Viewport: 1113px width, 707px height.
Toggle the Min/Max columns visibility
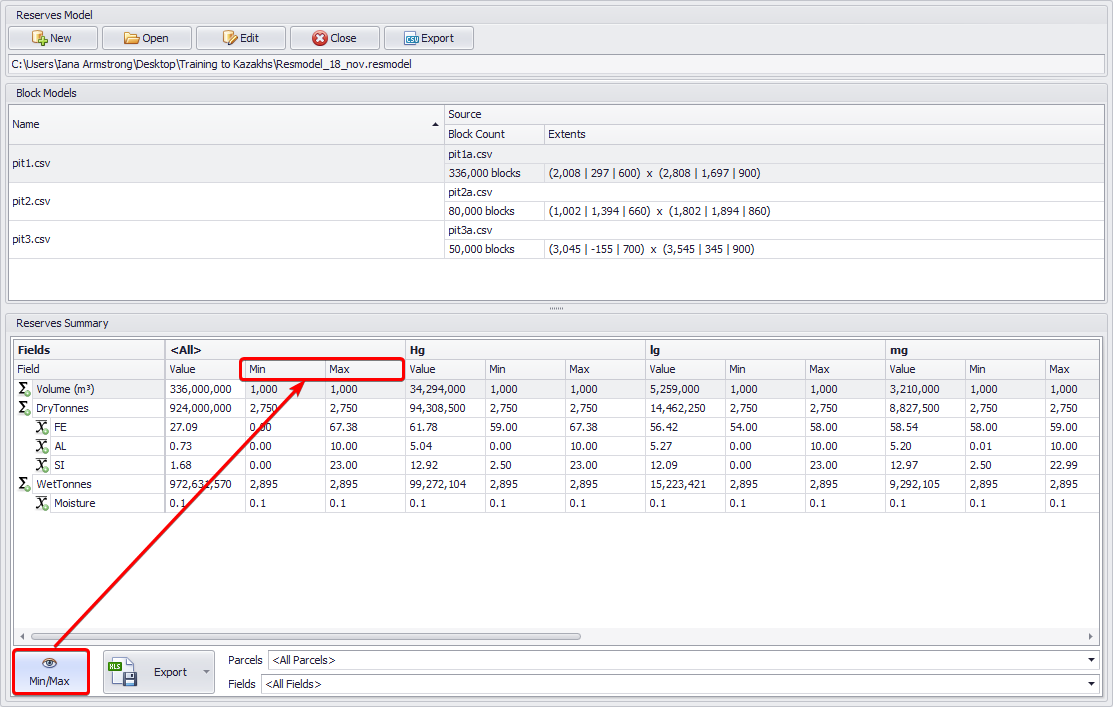50,672
